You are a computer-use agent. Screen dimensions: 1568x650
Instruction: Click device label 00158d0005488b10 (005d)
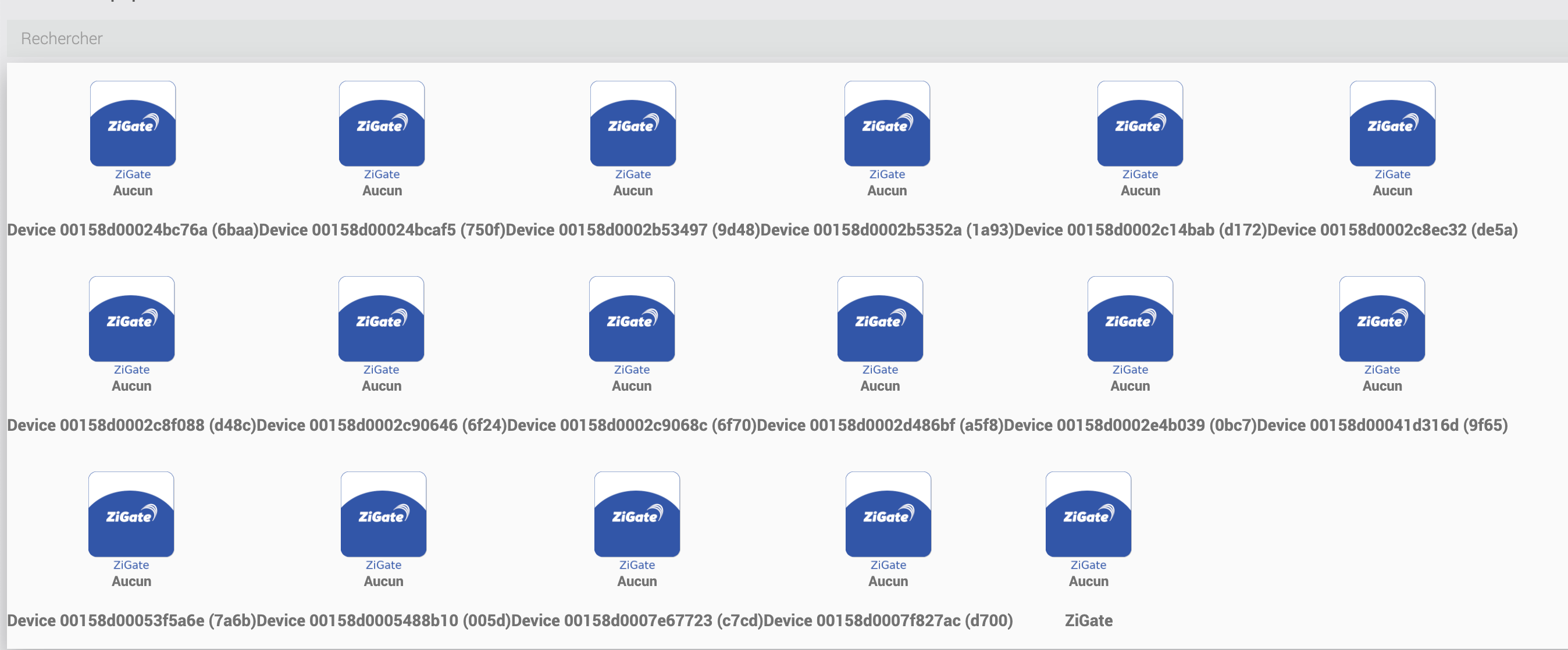(x=383, y=620)
